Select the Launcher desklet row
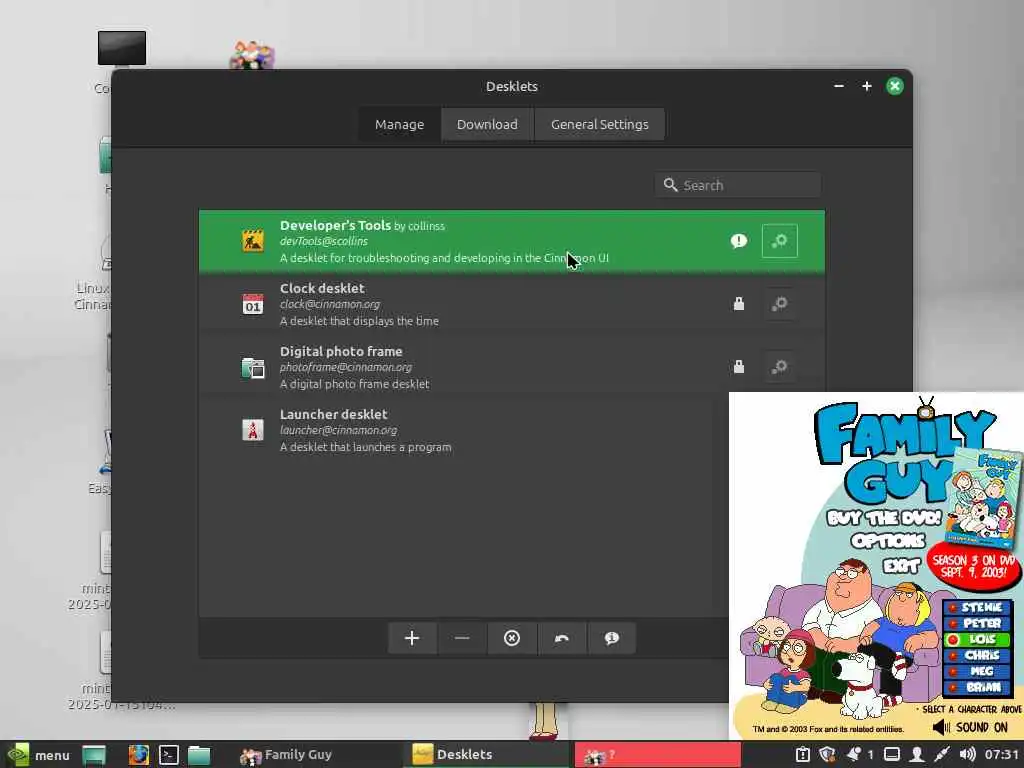Screen dimensions: 1024x768 (x=464, y=430)
